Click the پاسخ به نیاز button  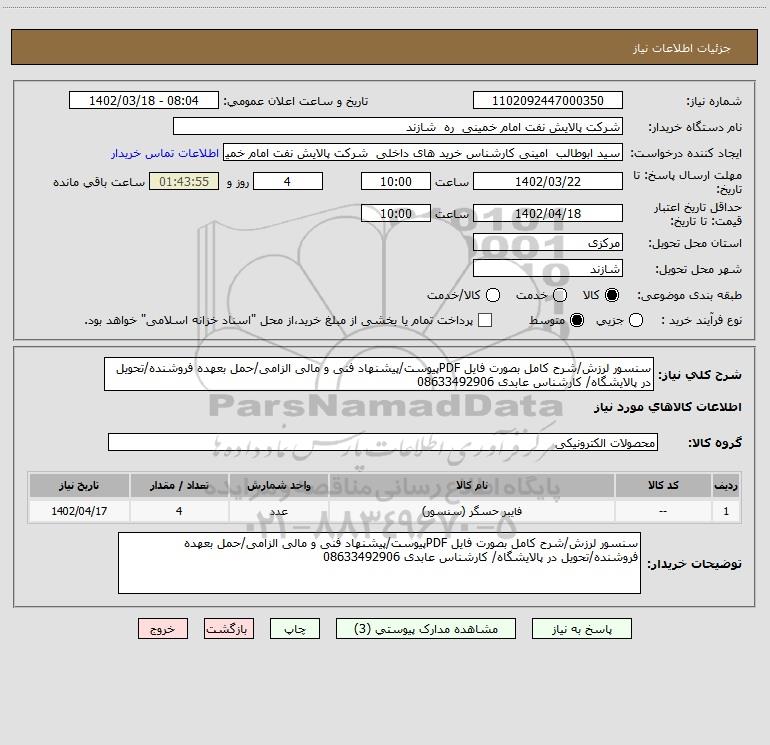click(581, 629)
